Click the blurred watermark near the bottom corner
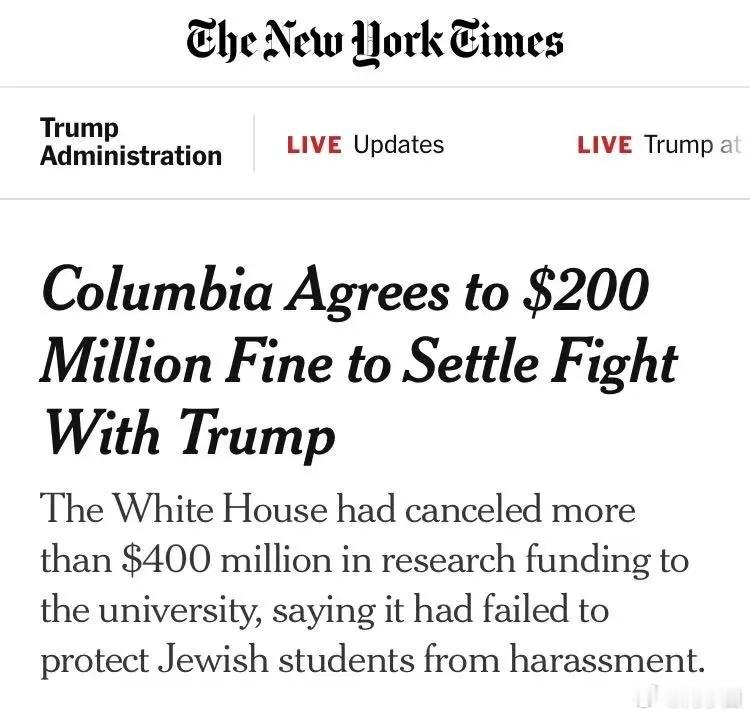The height and width of the screenshot is (716, 750). [x=690, y=698]
